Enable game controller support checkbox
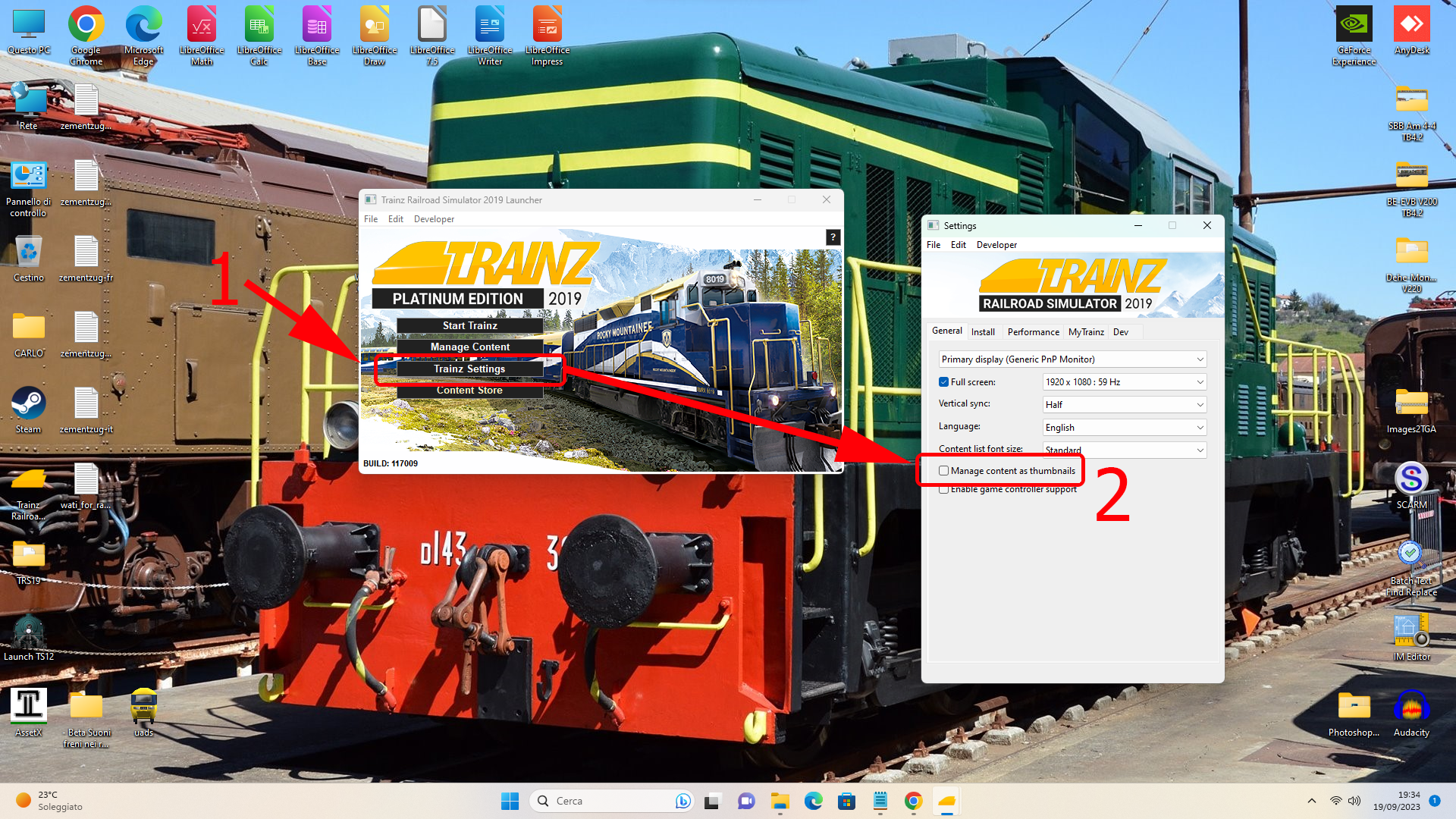This screenshot has height=819, width=1456. click(944, 489)
